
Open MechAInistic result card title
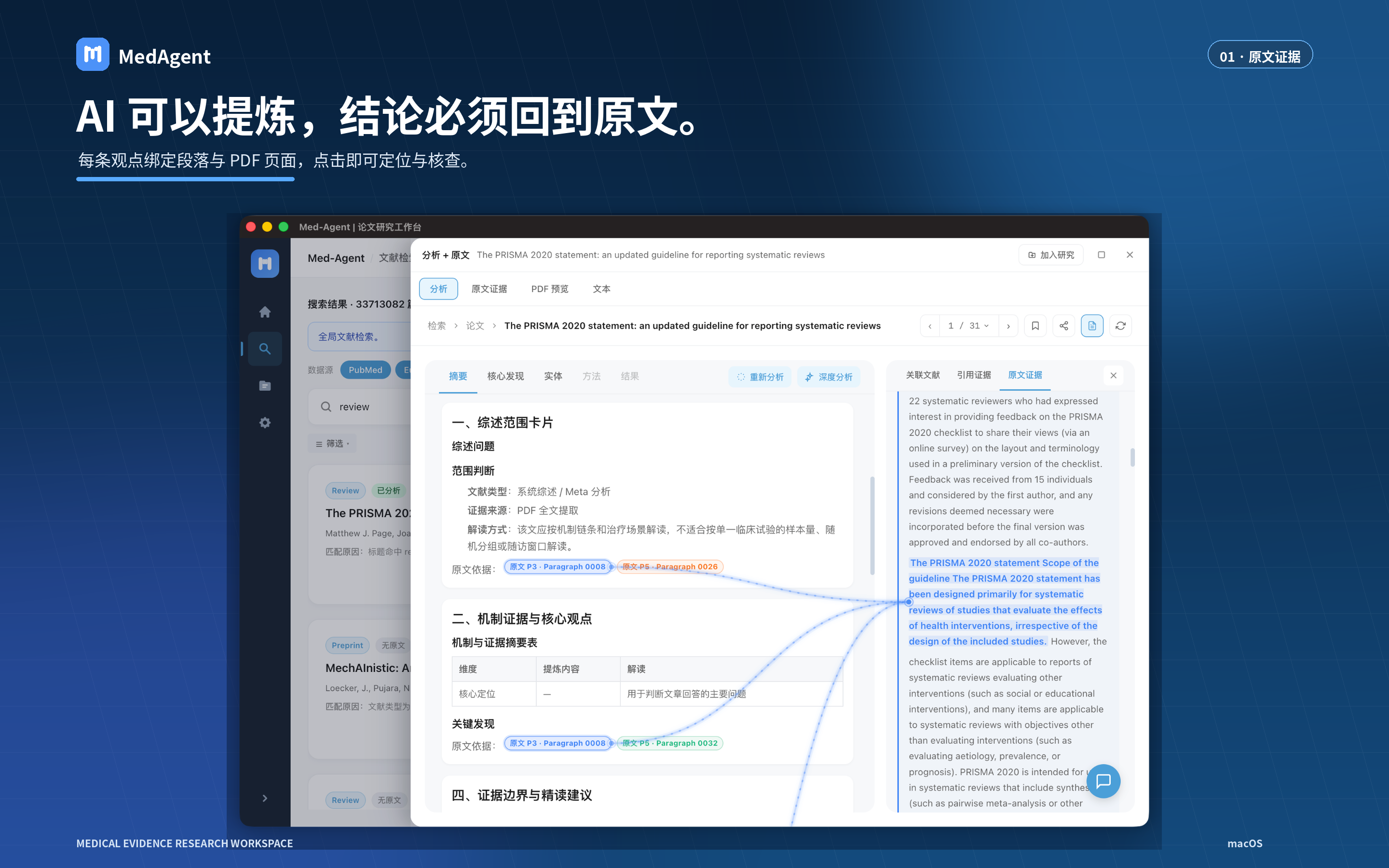pos(368,668)
